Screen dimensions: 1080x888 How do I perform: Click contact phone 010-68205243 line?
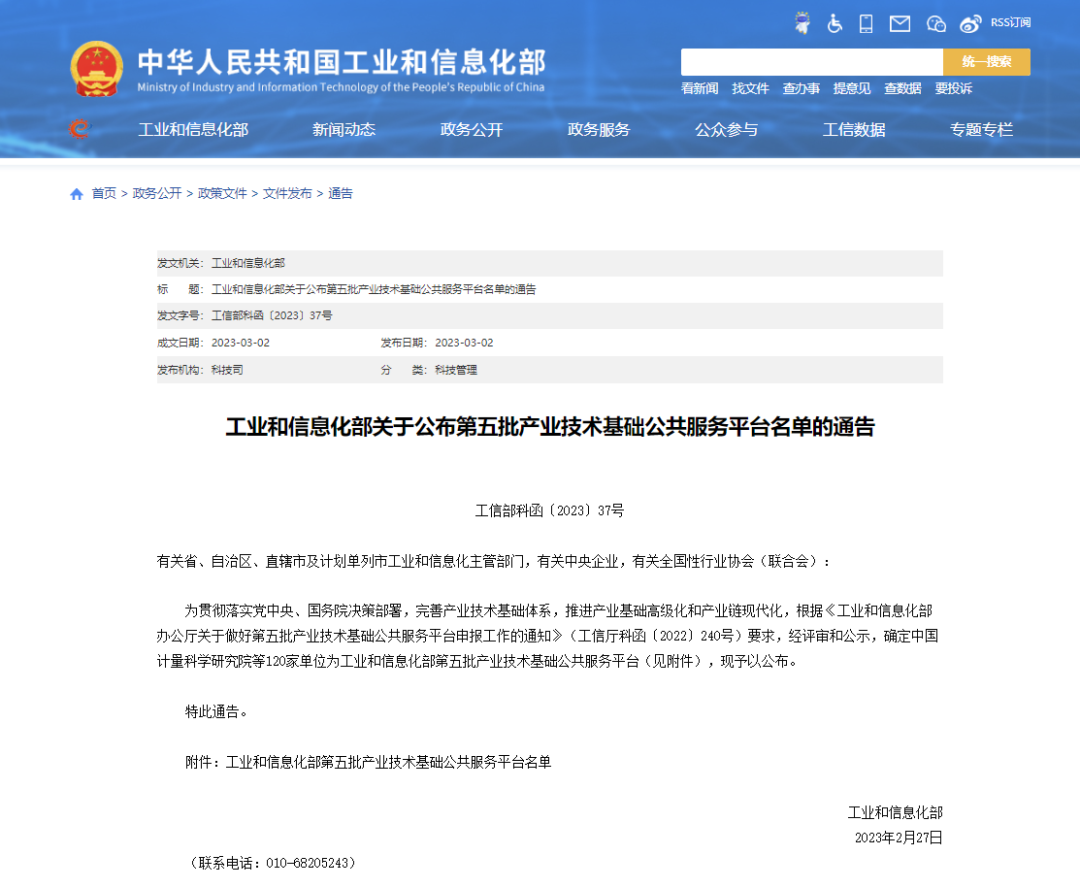click(273, 863)
